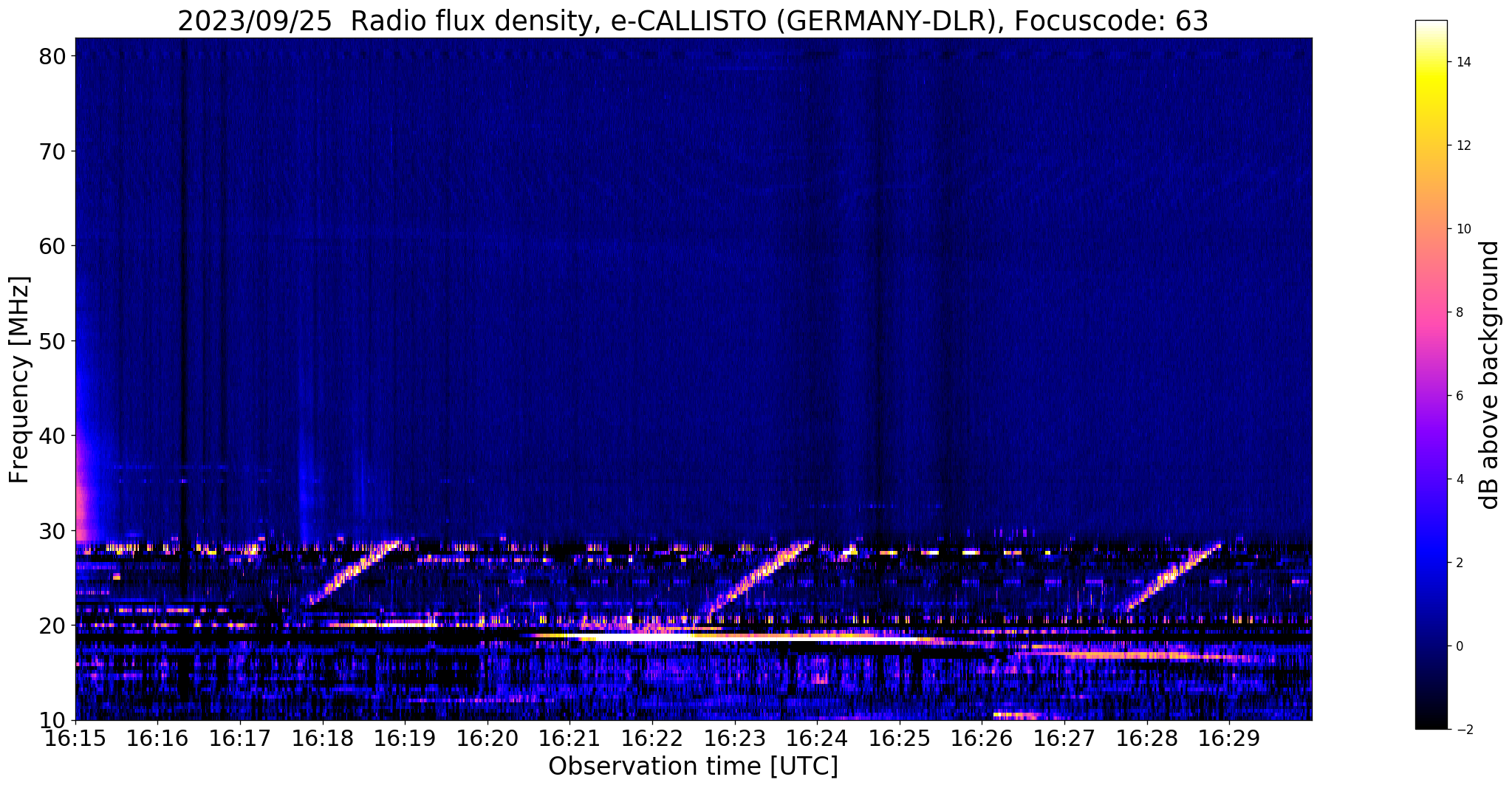The image size is (1512, 788).
Task: Click the "Observation time [UTC]" x-axis label
Action: tap(693, 766)
